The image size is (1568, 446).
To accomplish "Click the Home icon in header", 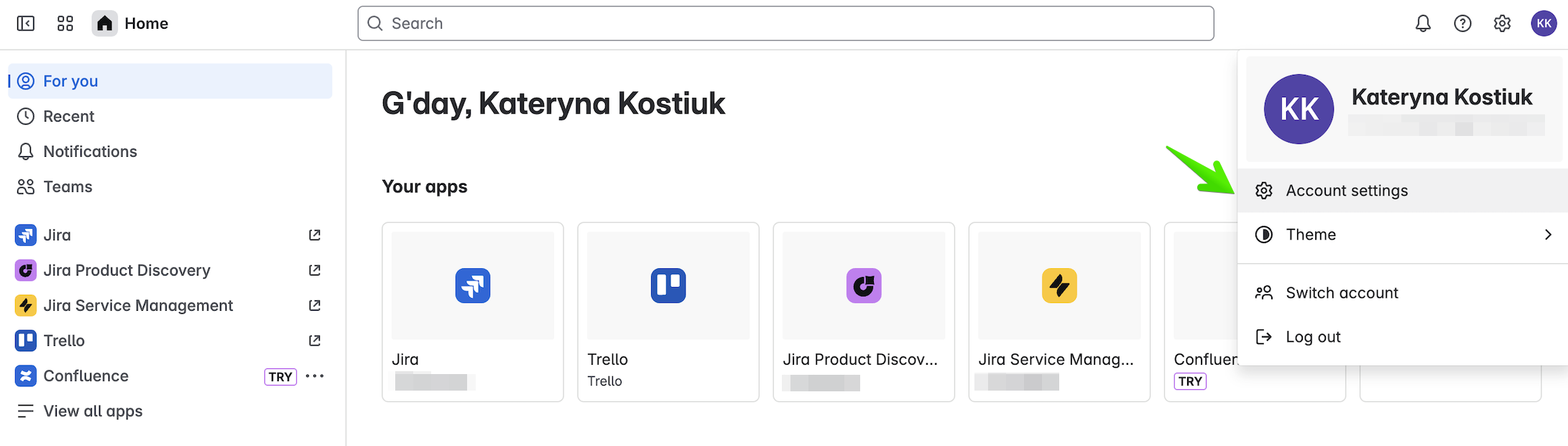I will 104,24.
